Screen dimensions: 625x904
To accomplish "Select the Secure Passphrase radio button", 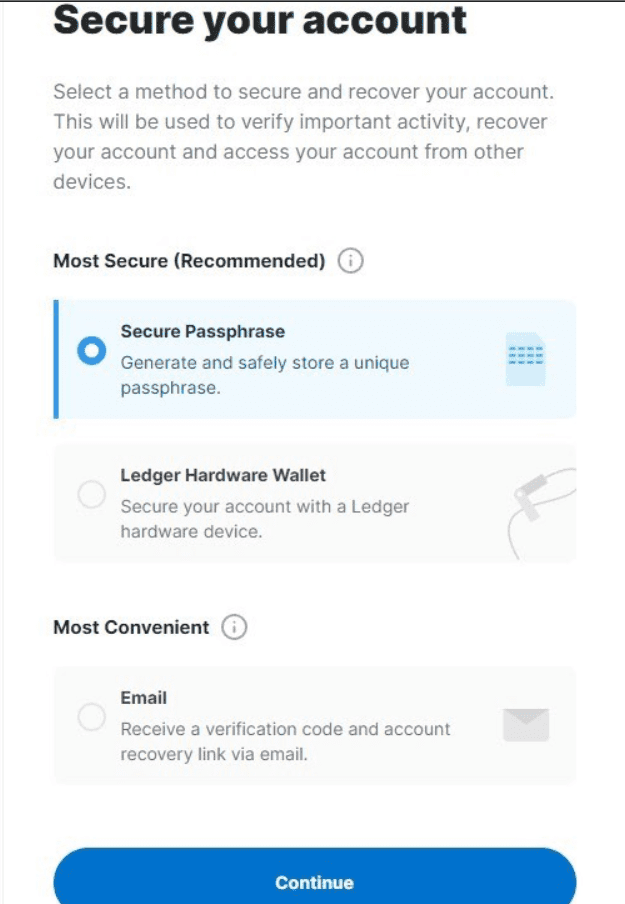I will (x=92, y=351).
